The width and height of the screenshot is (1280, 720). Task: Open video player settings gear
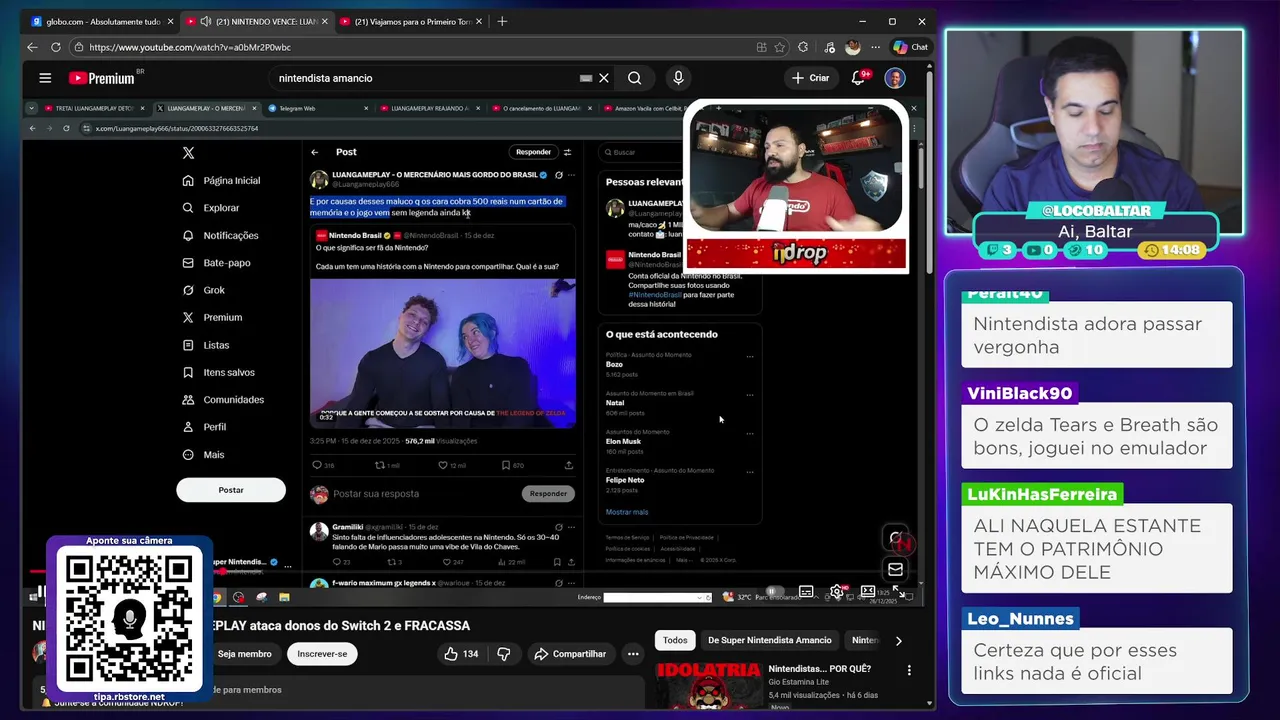click(837, 592)
